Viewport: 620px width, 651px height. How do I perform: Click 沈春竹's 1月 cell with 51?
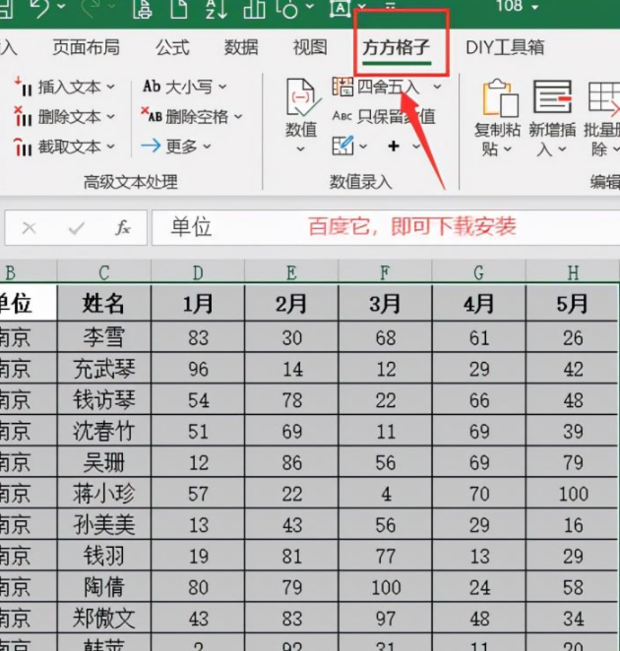198,431
